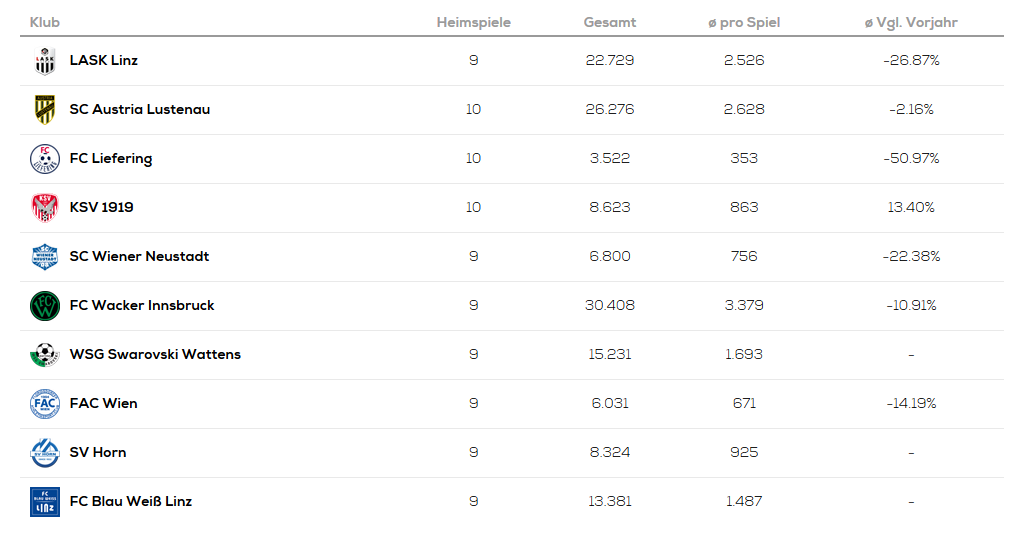1009x554 pixels.
Task: Click the SV Horn club crest
Action: (45, 453)
